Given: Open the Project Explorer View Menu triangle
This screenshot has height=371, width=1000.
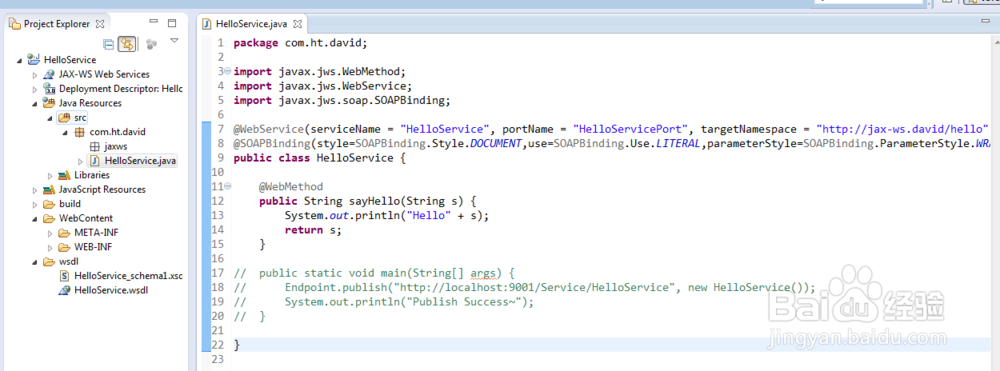Looking at the screenshot, I should click(174, 41).
